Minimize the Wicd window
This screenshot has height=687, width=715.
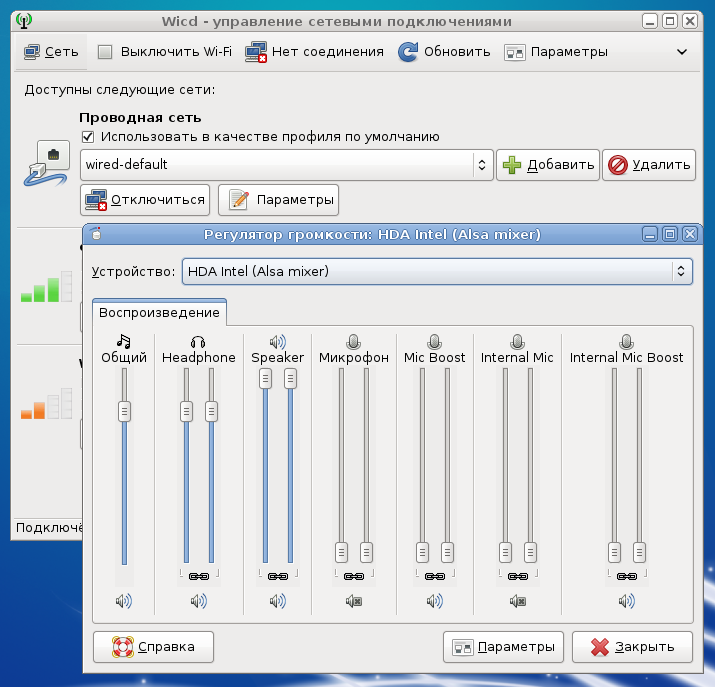tap(650, 21)
